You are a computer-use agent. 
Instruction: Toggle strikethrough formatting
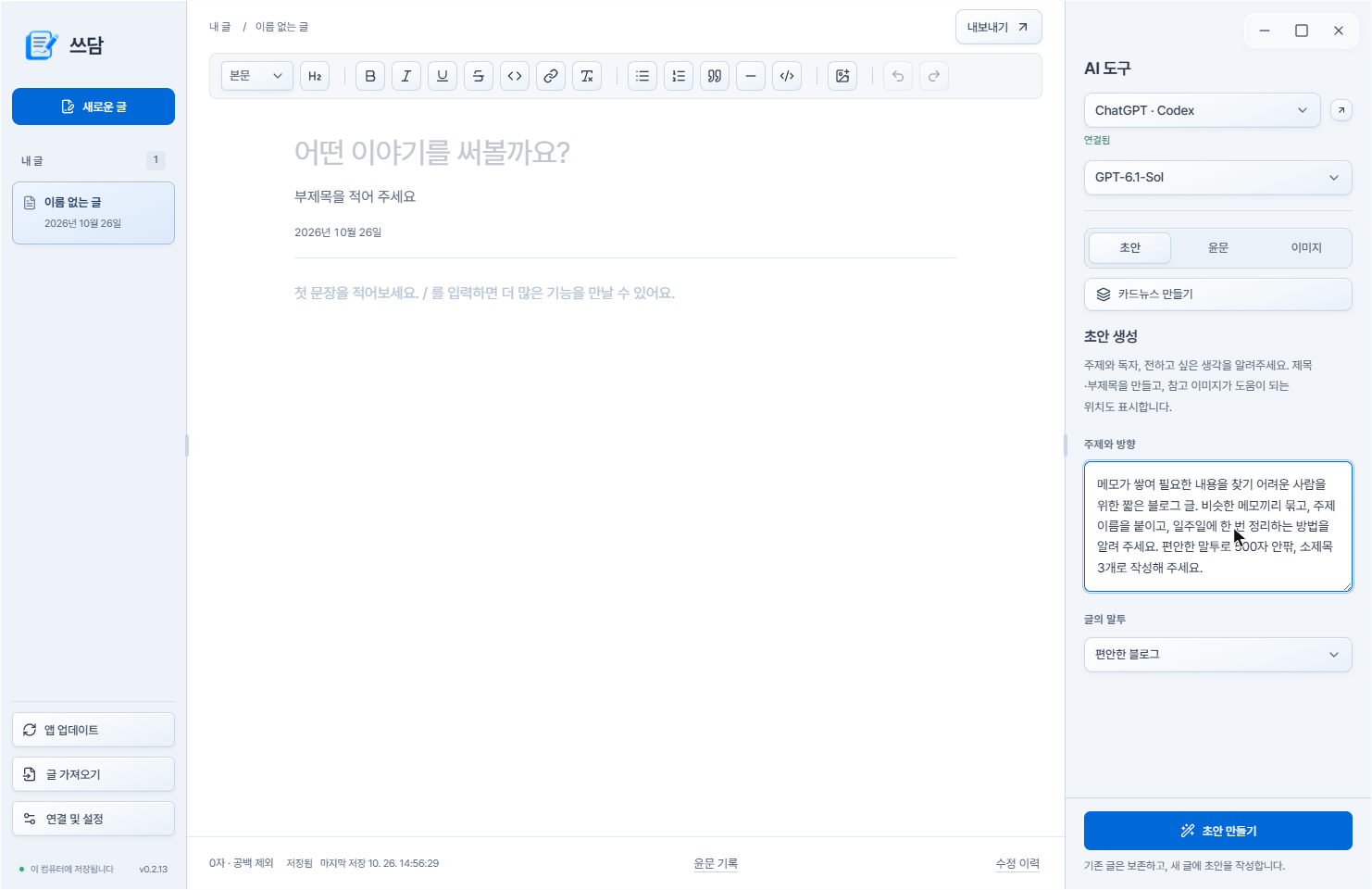pyautogui.click(x=479, y=76)
